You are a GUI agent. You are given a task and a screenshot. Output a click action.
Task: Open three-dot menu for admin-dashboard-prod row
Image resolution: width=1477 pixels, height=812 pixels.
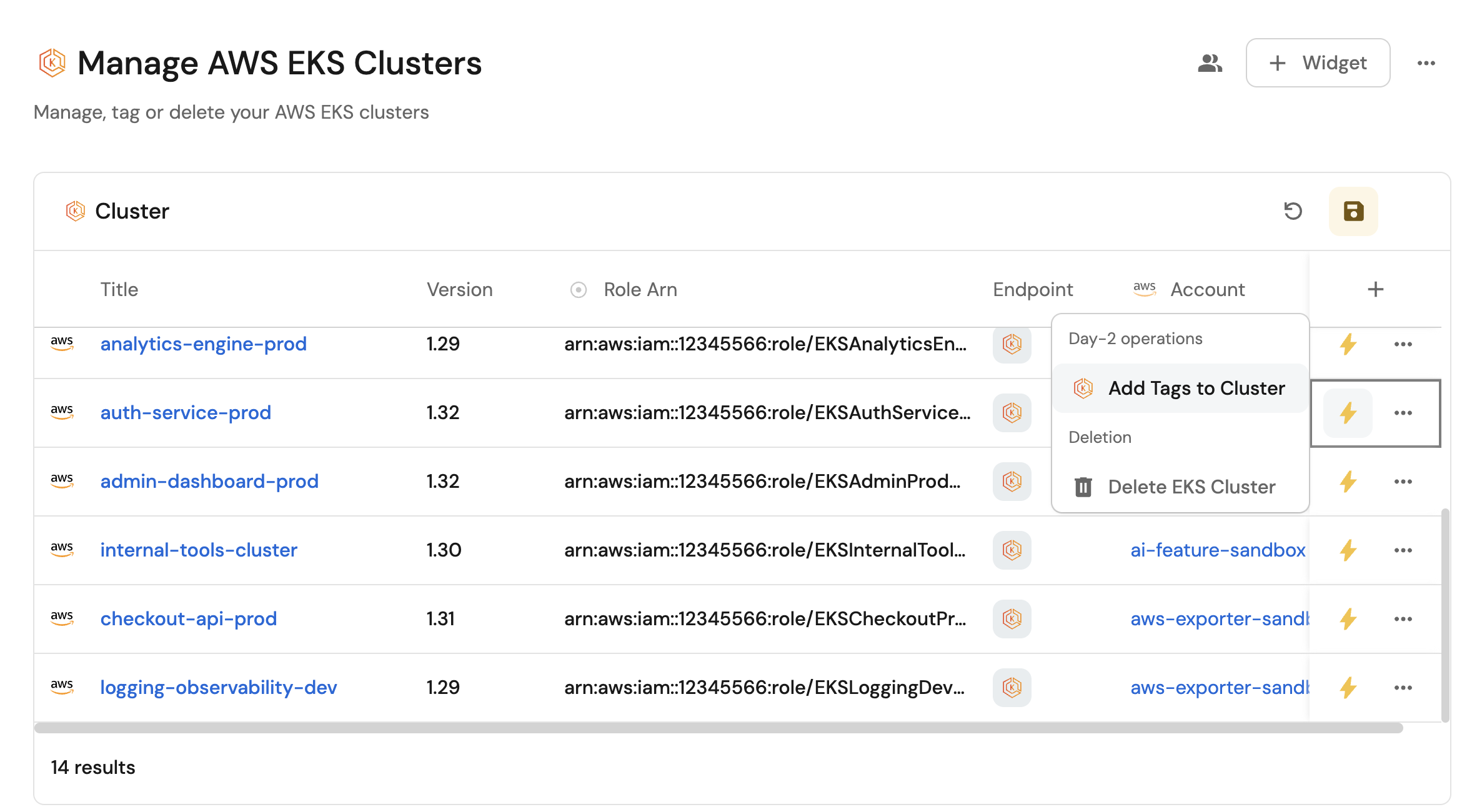coord(1403,482)
